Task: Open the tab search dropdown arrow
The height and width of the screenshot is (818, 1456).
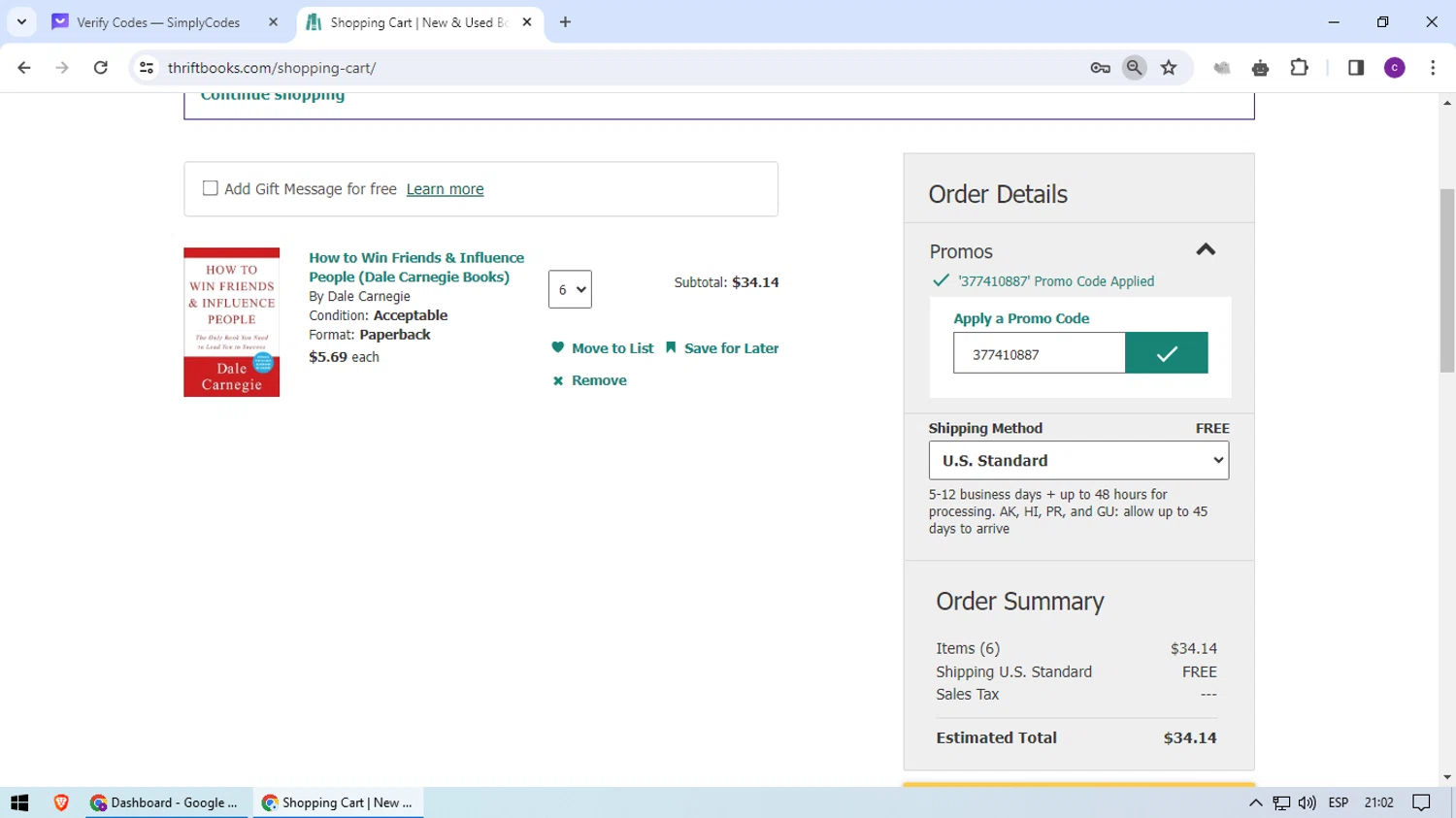Action: pyautogui.click(x=21, y=21)
